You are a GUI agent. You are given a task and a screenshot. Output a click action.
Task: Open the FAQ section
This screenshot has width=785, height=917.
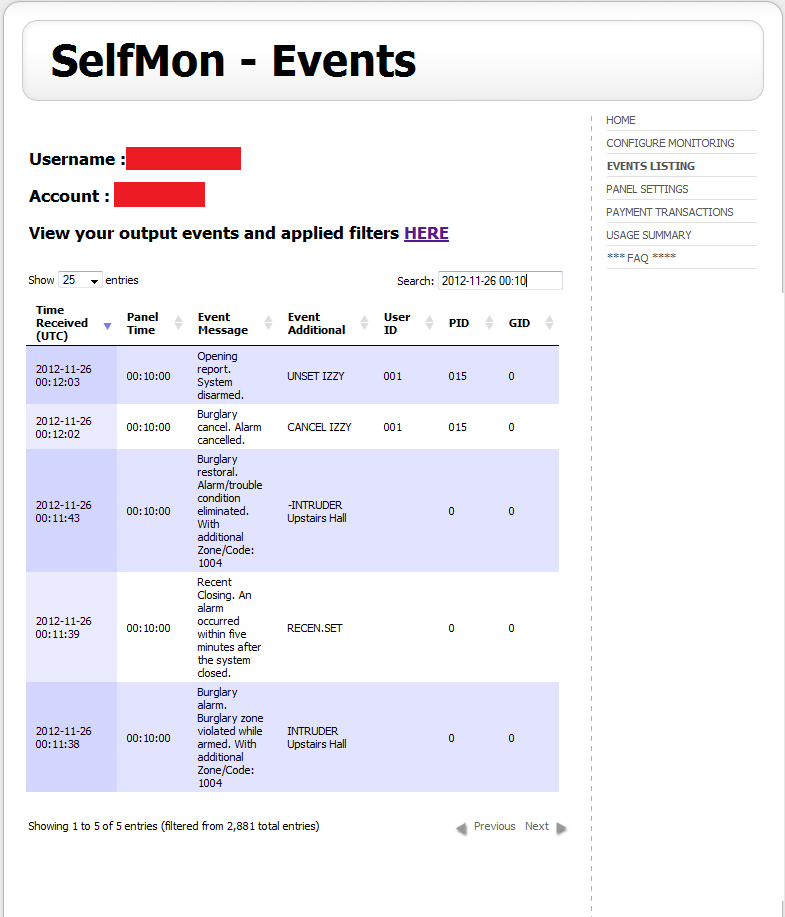pos(641,257)
